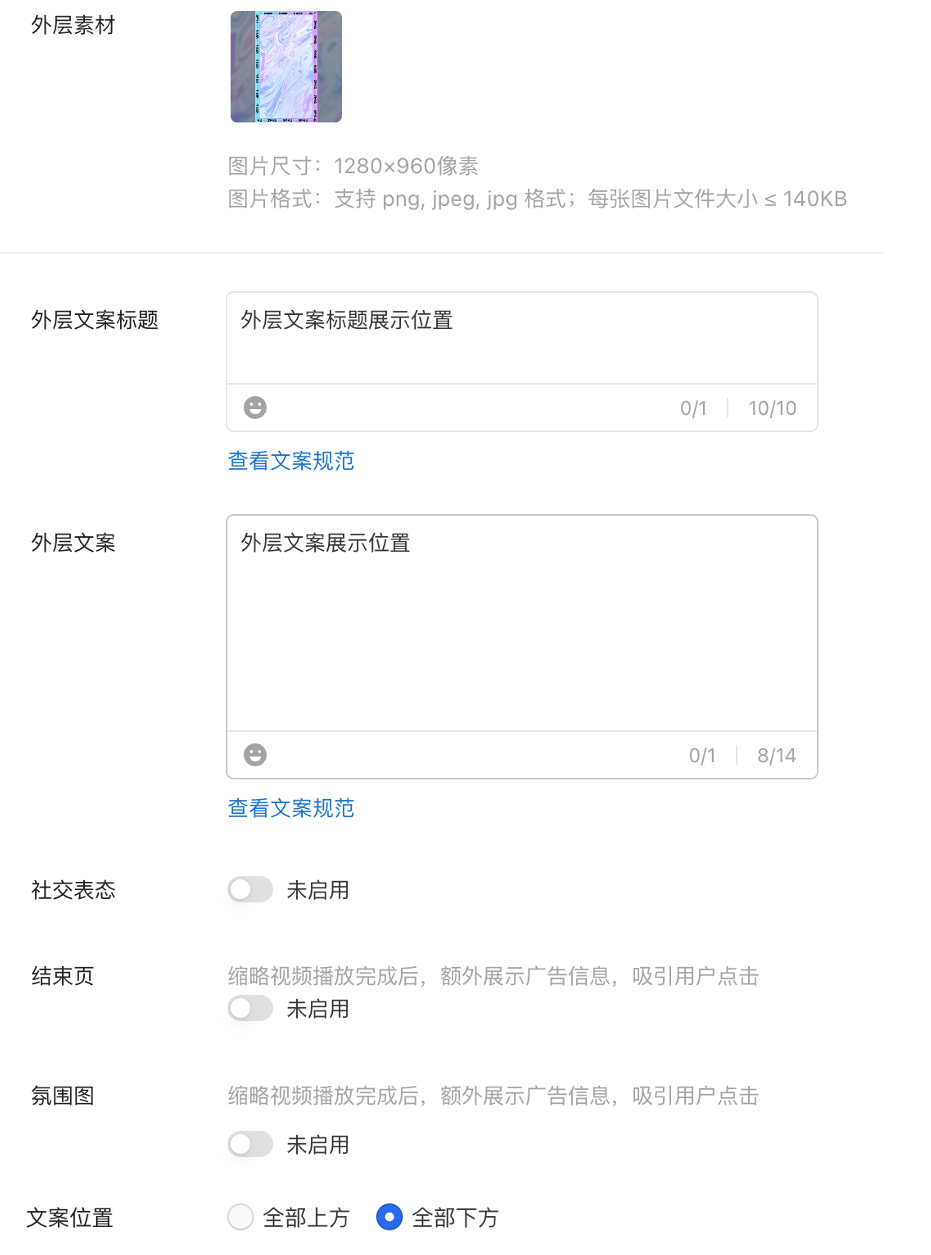Click the 文案位置 field label
Viewport: 931px width, 1255px height.
pyautogui.click(x=70, y=1218)
